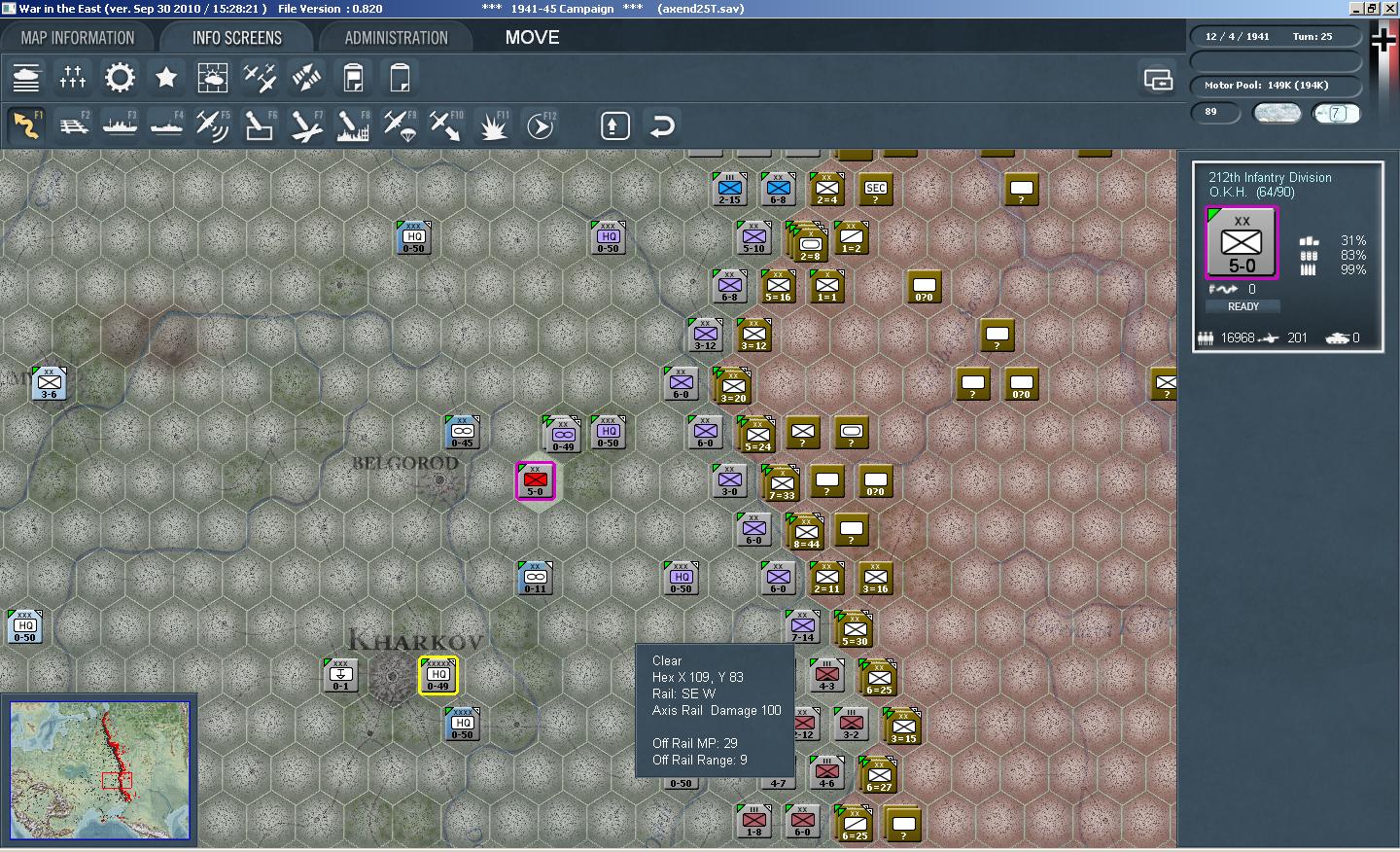
Task: Click 212th Infantry Division name
Action: tap(1270, 177)
